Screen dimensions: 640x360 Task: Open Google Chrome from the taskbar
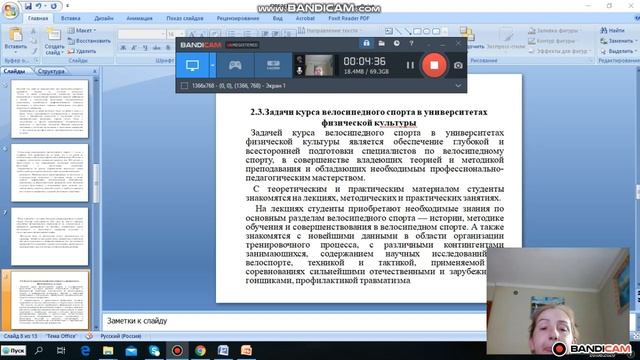coord(200,351)
